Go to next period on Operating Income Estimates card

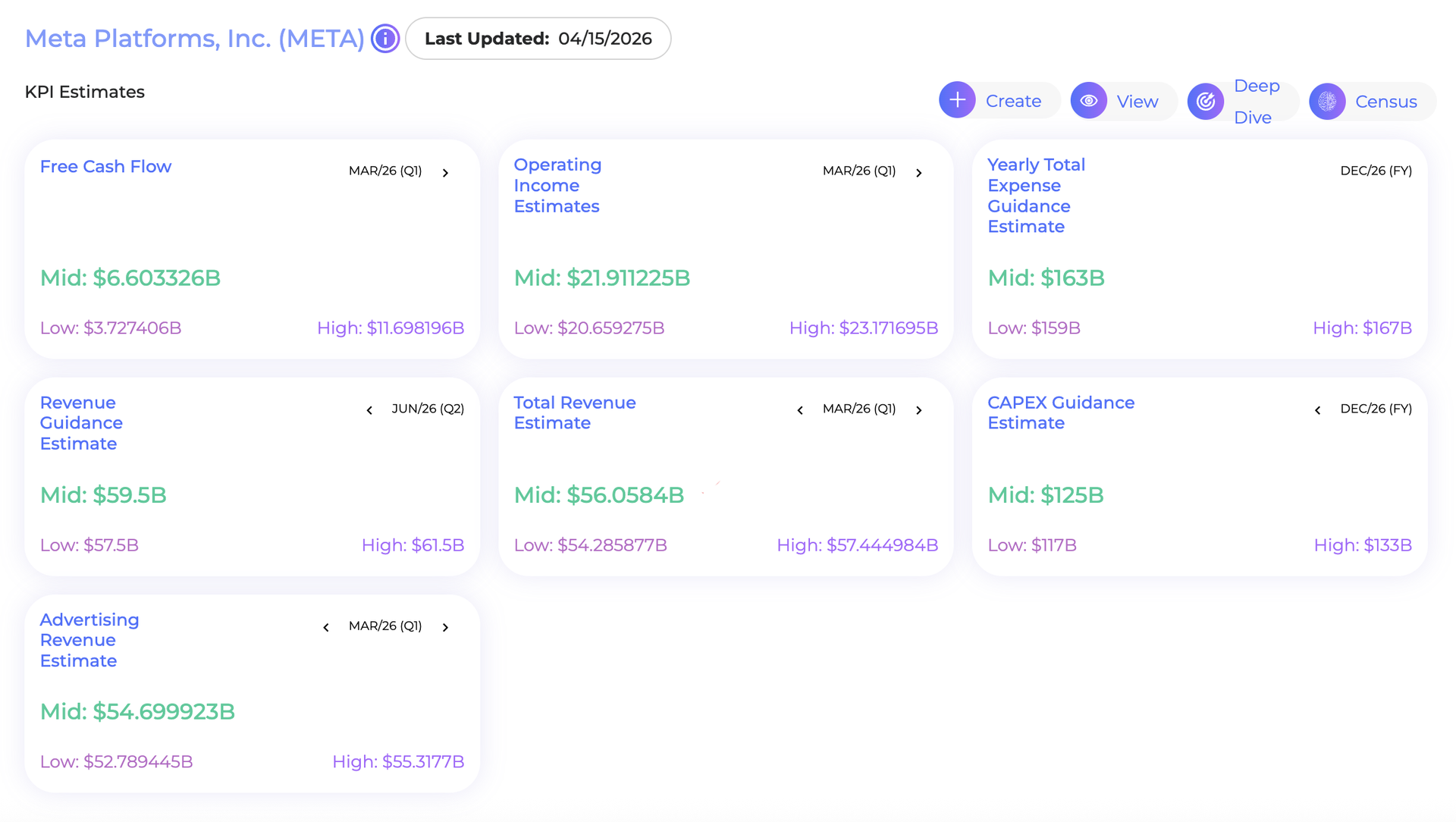click(x=919, y=173)
